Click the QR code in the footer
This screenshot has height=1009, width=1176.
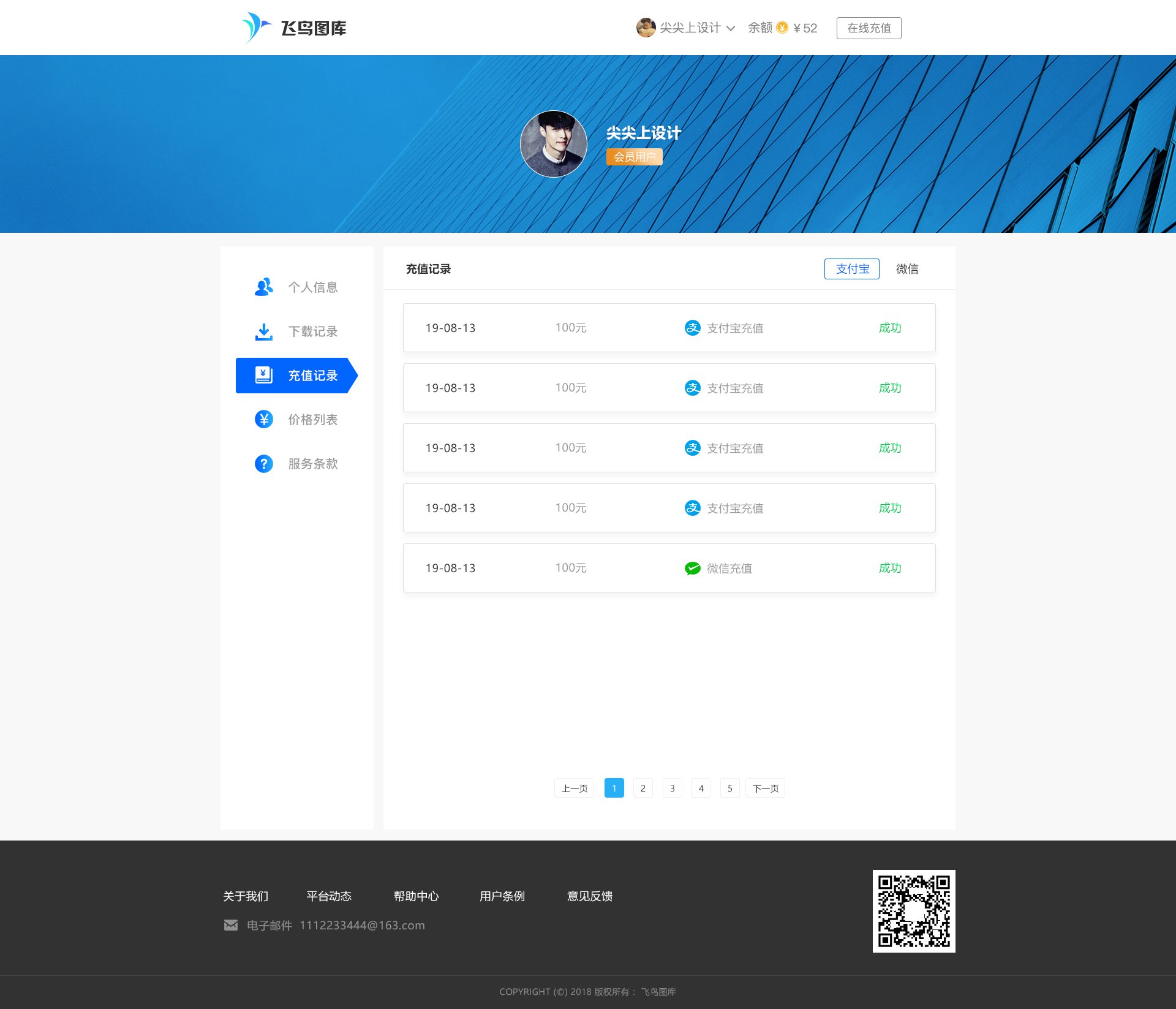pyautogui.click(x=914, y=911)
